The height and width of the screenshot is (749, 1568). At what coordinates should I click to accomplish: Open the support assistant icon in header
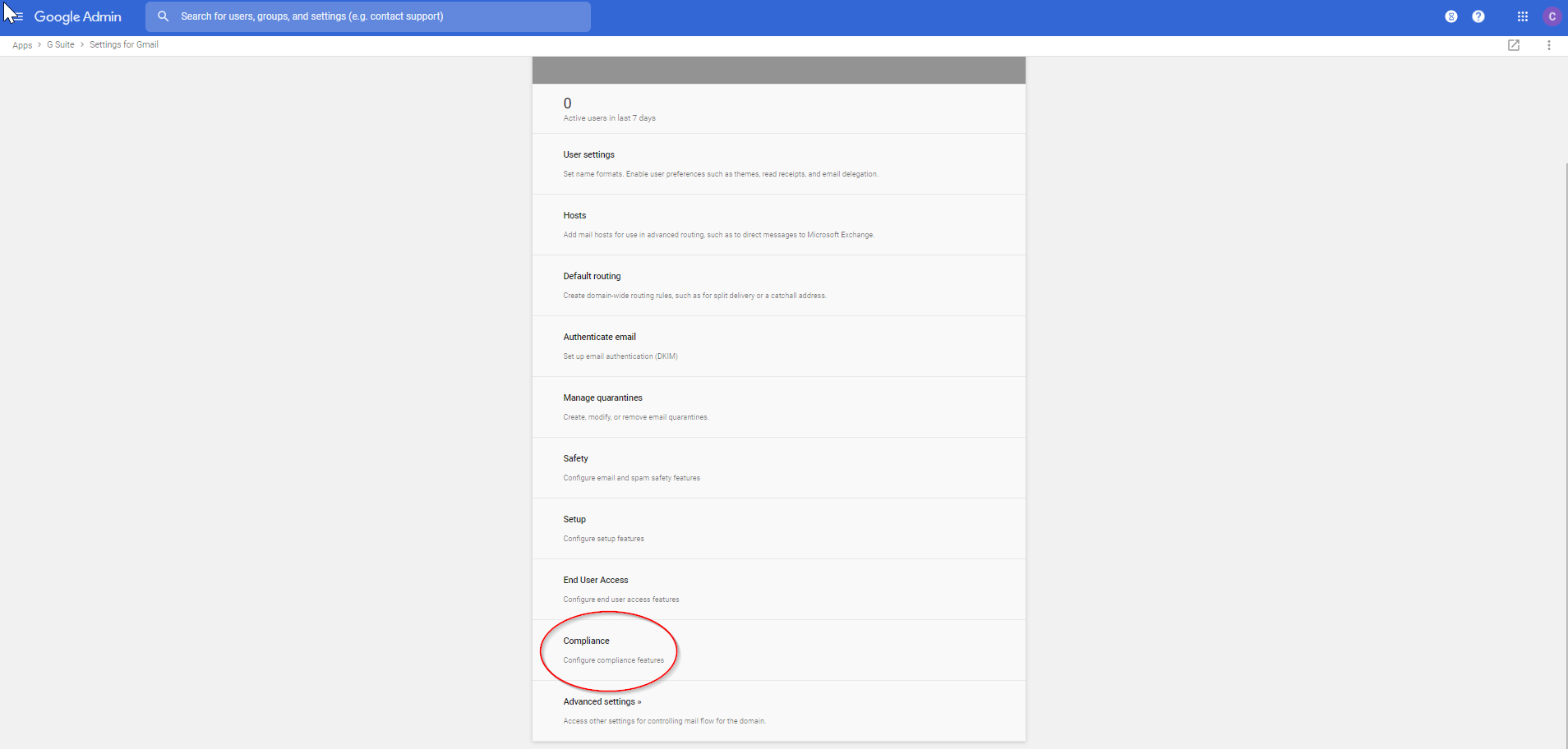click(x=1451, y=16)
